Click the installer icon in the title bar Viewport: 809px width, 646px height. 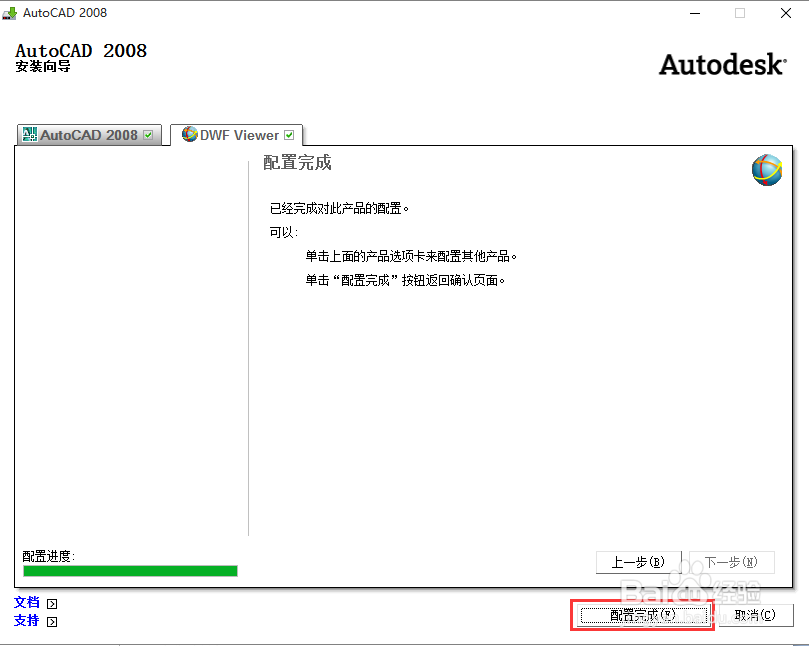pyautogui.click(x=10, y=13)
